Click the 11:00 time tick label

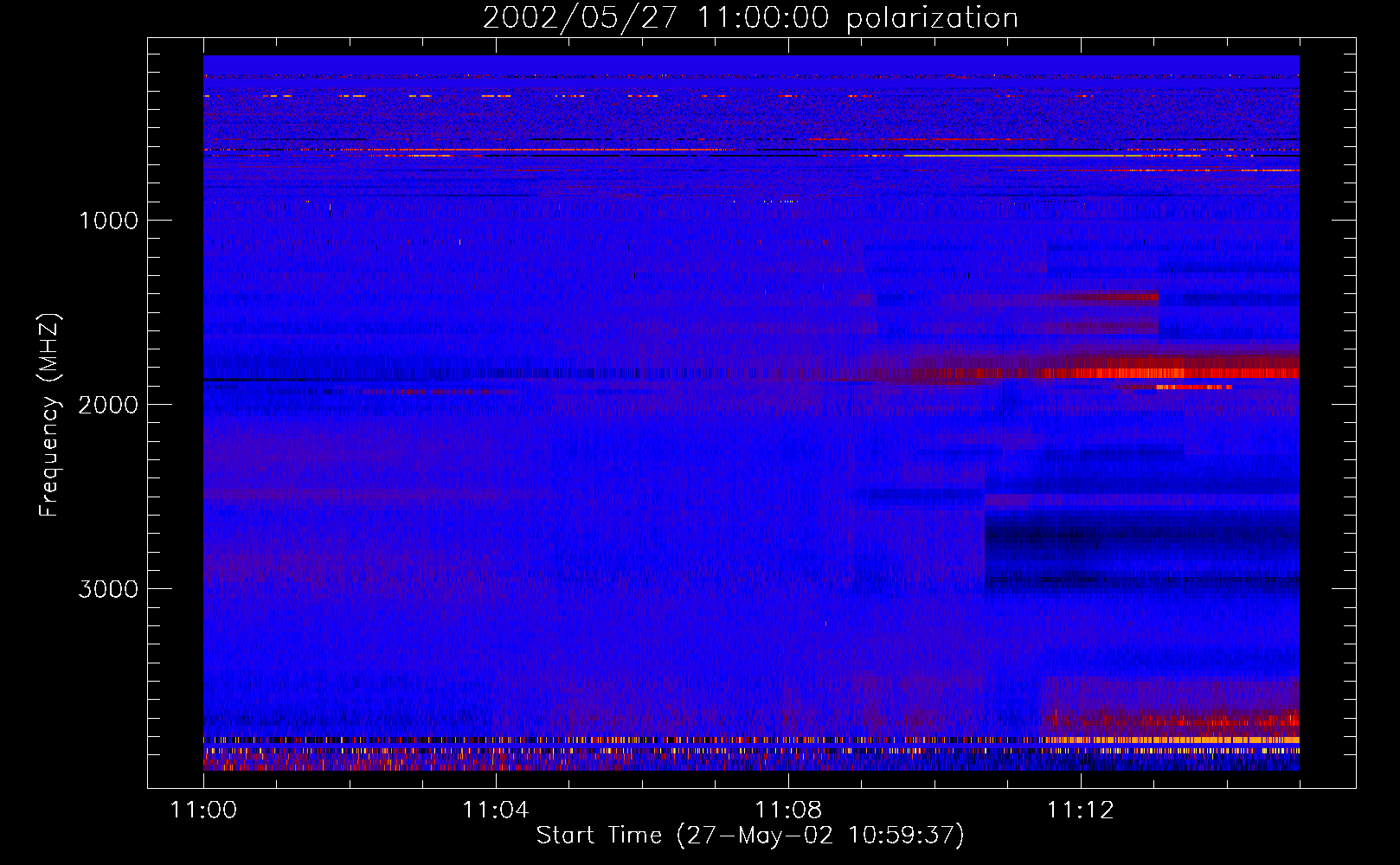click(203, 810)
